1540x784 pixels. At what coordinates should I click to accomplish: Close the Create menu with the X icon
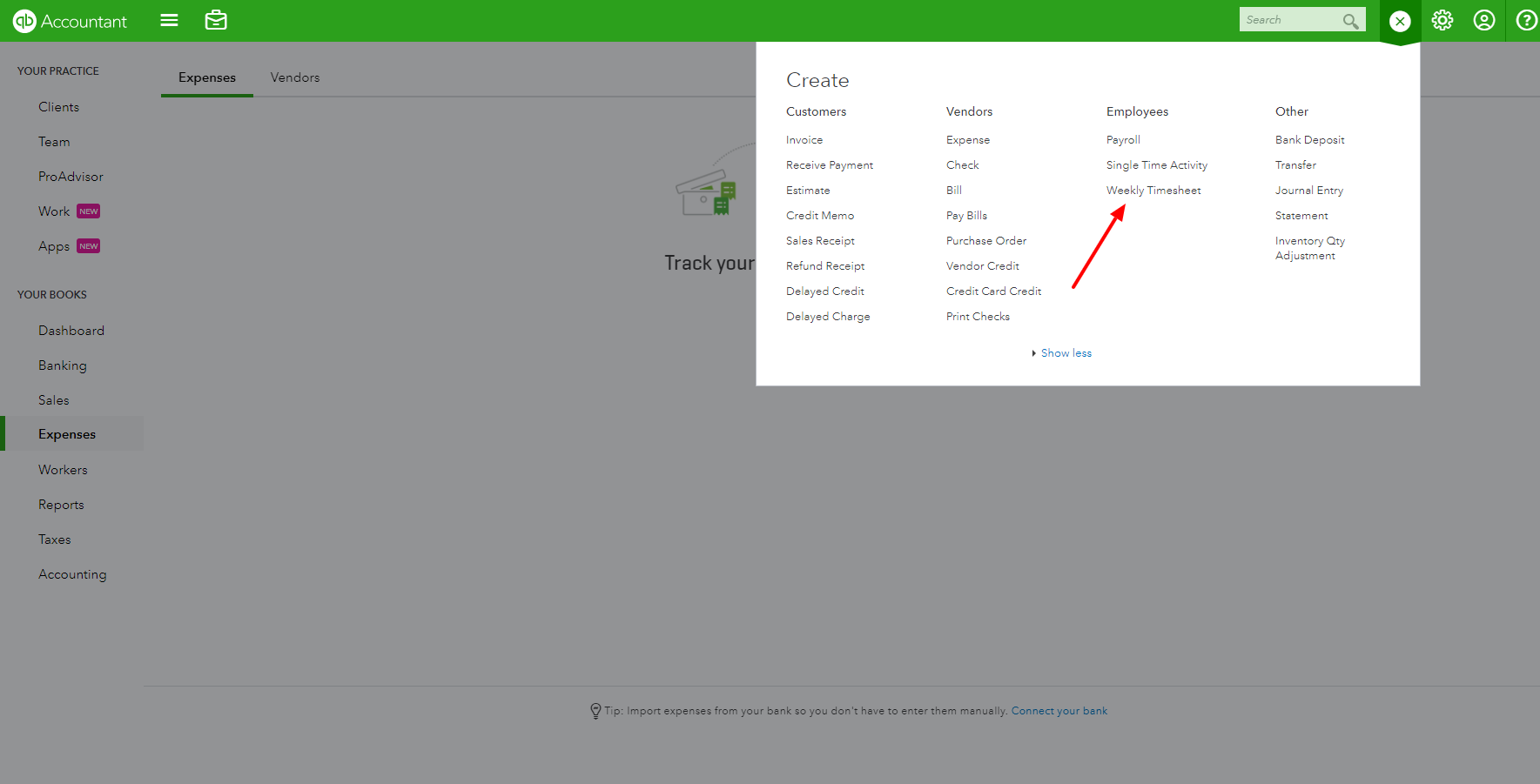(x=1400, y=20)
